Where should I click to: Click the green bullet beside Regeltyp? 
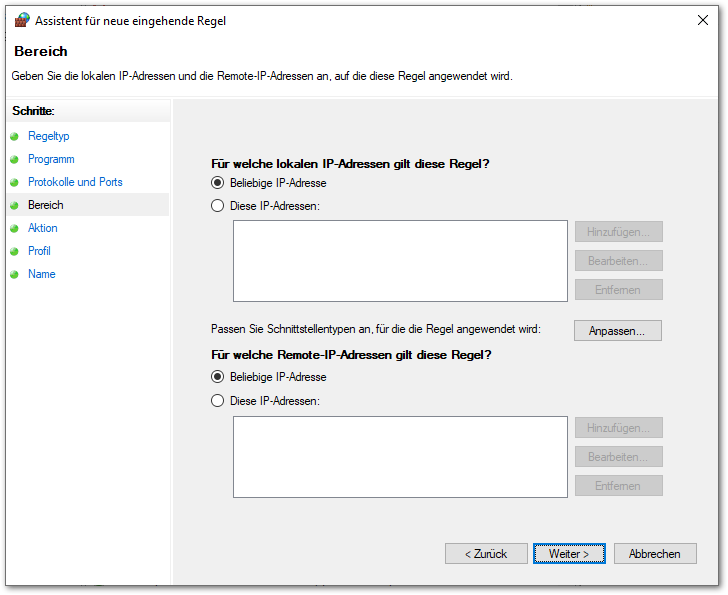(x=15, y=136)
